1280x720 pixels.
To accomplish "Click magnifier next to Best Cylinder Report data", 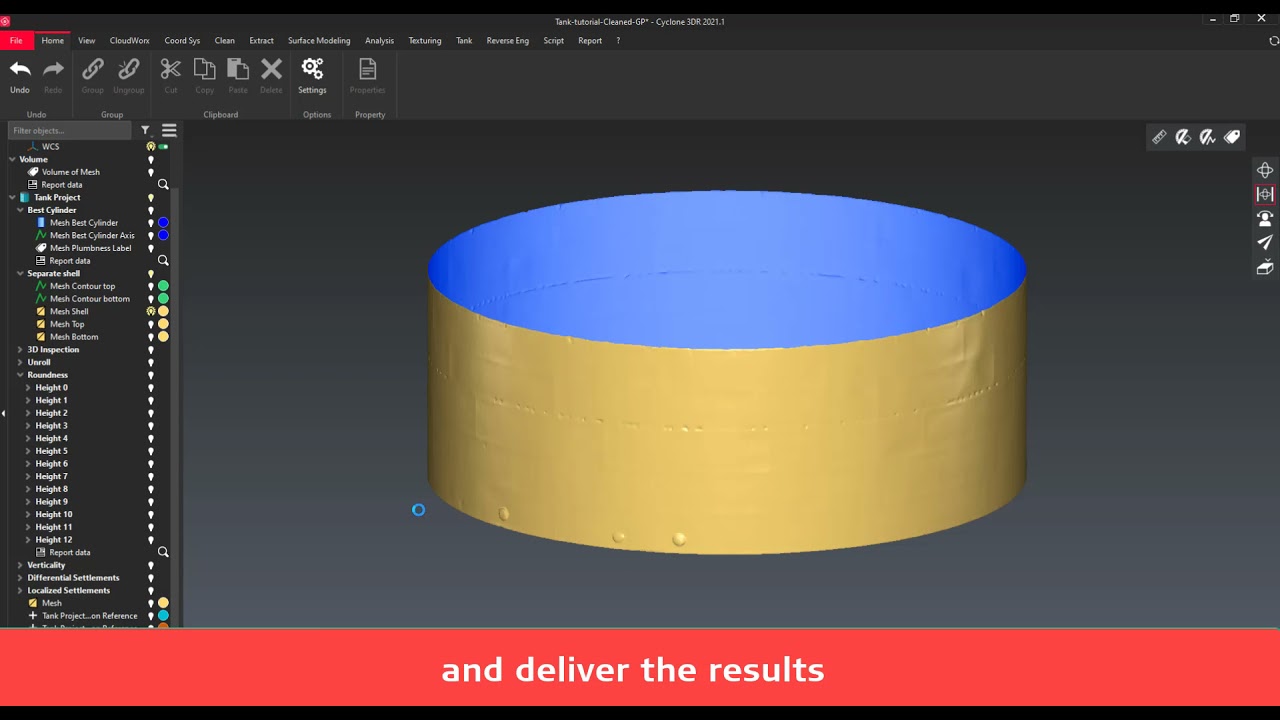I will (x=163, y=260).
